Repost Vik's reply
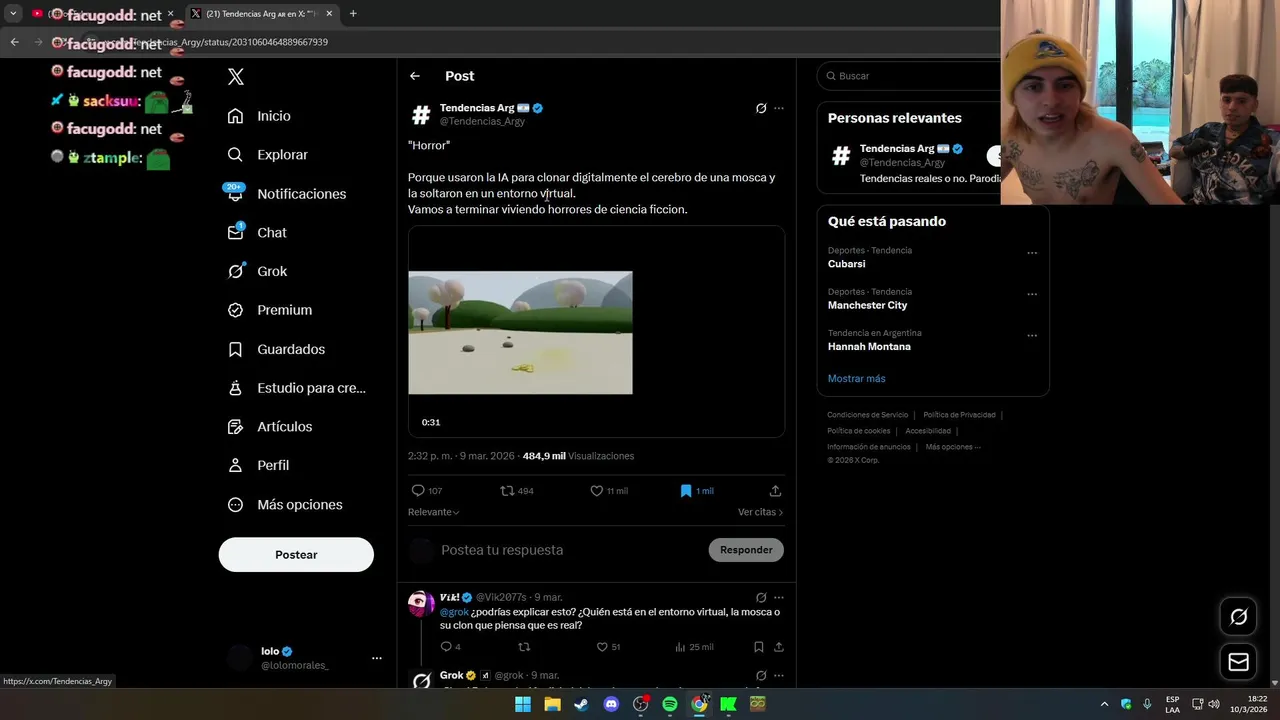This screenshot has height=720, width=1280. click(x=523, y=647)
